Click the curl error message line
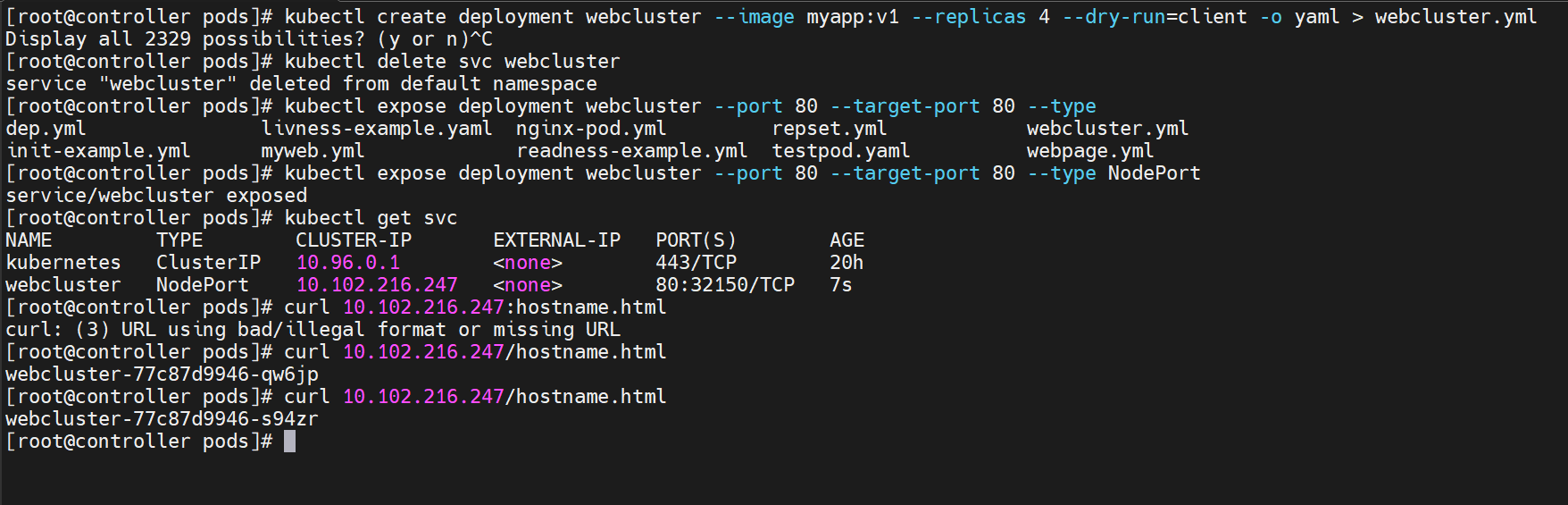The image size is (1568, 505). pos(313,330)
